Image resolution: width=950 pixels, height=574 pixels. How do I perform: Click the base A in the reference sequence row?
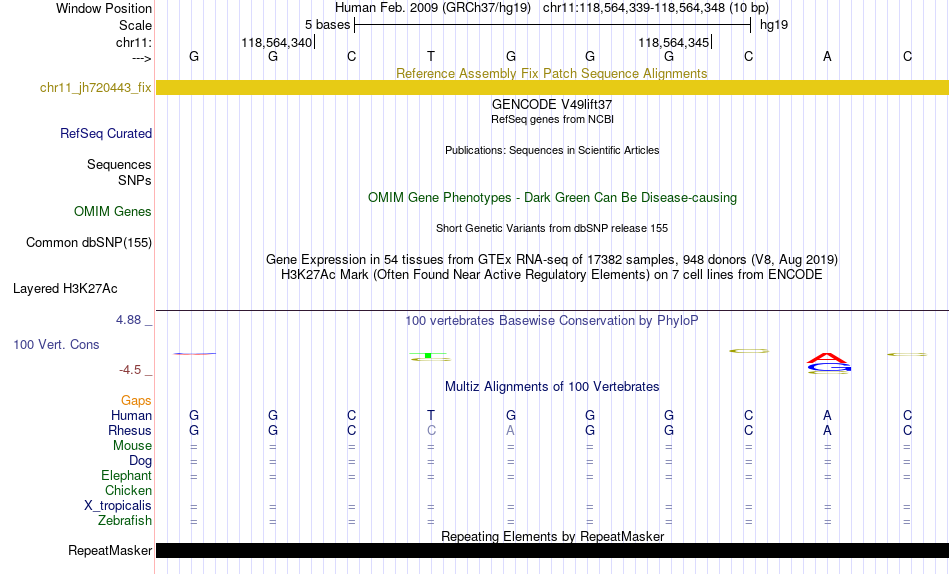point(827,56)
